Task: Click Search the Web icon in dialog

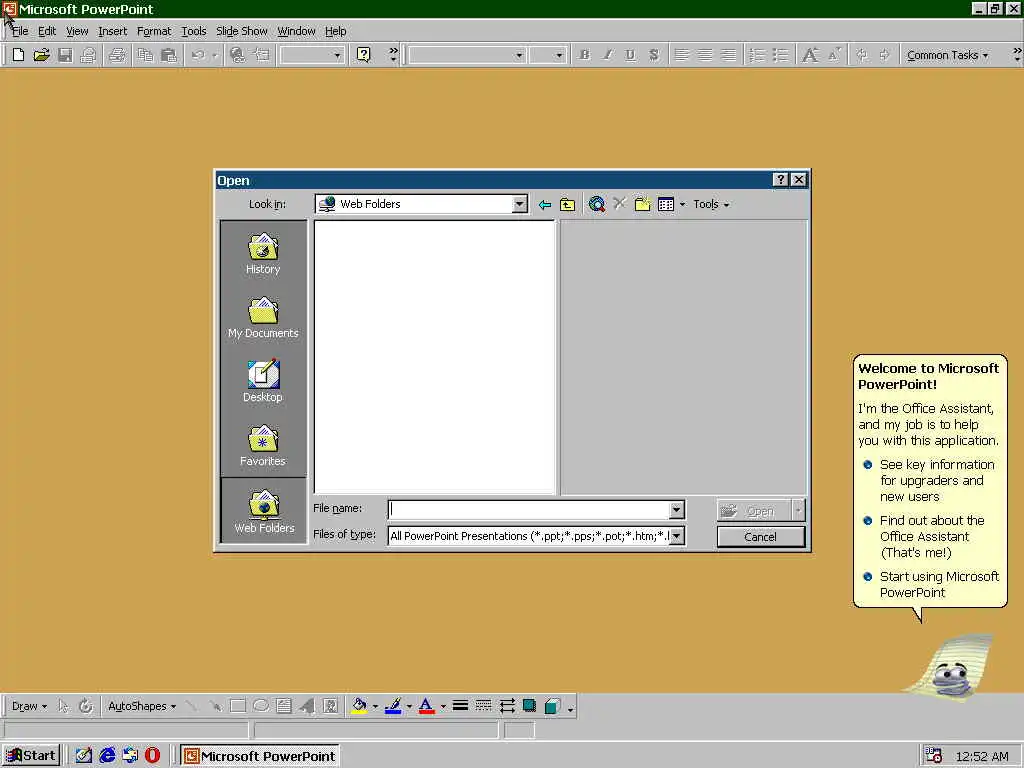Action: point(596,204)
